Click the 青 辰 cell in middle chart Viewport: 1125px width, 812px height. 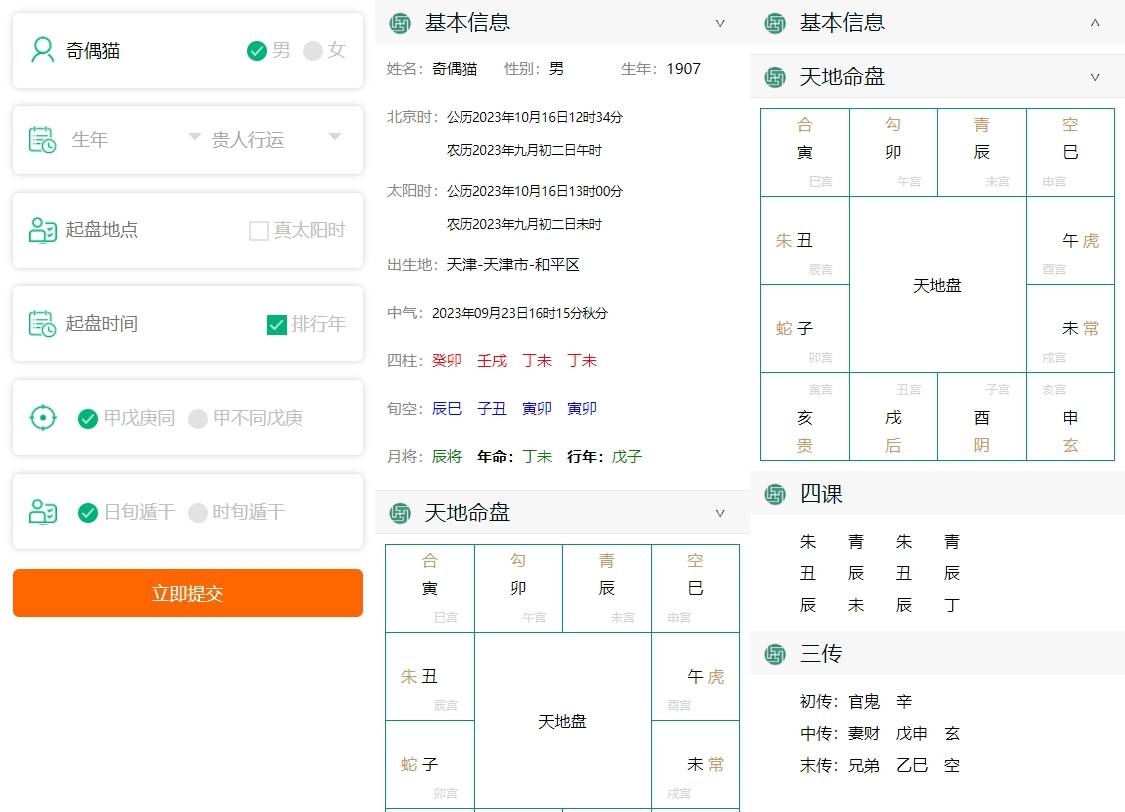607,588
